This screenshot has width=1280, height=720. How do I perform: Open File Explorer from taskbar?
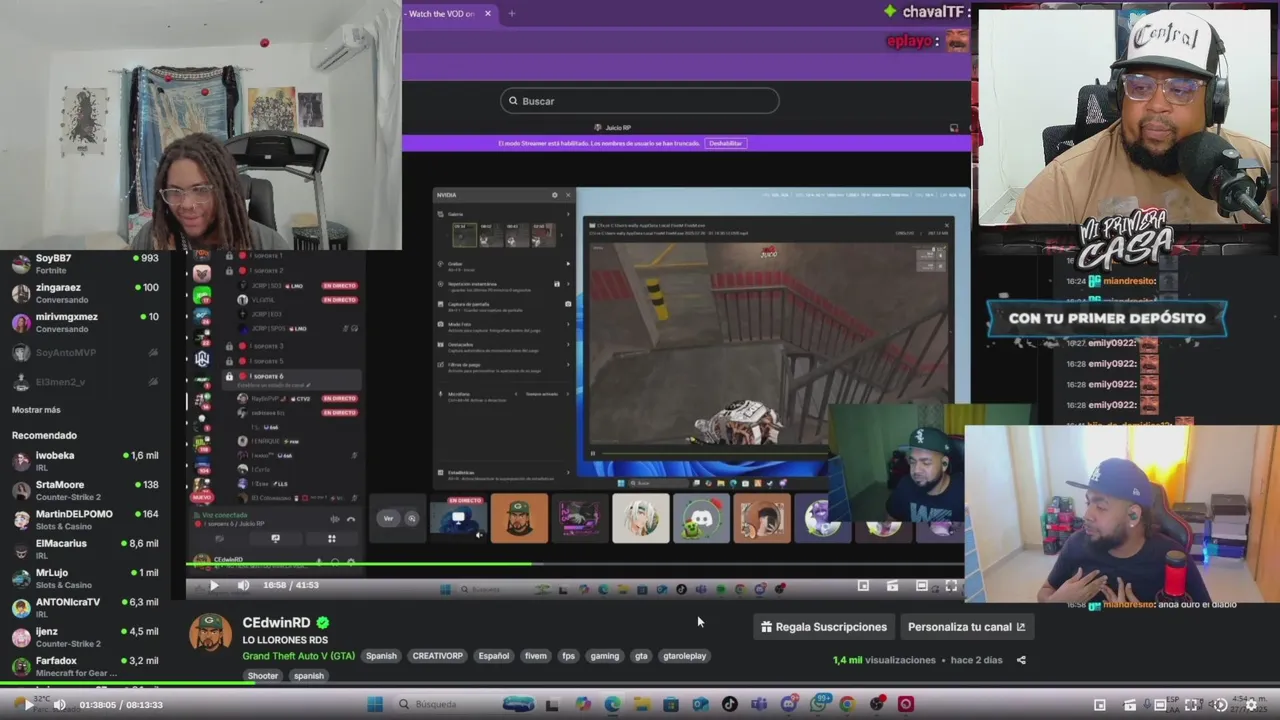641,705
